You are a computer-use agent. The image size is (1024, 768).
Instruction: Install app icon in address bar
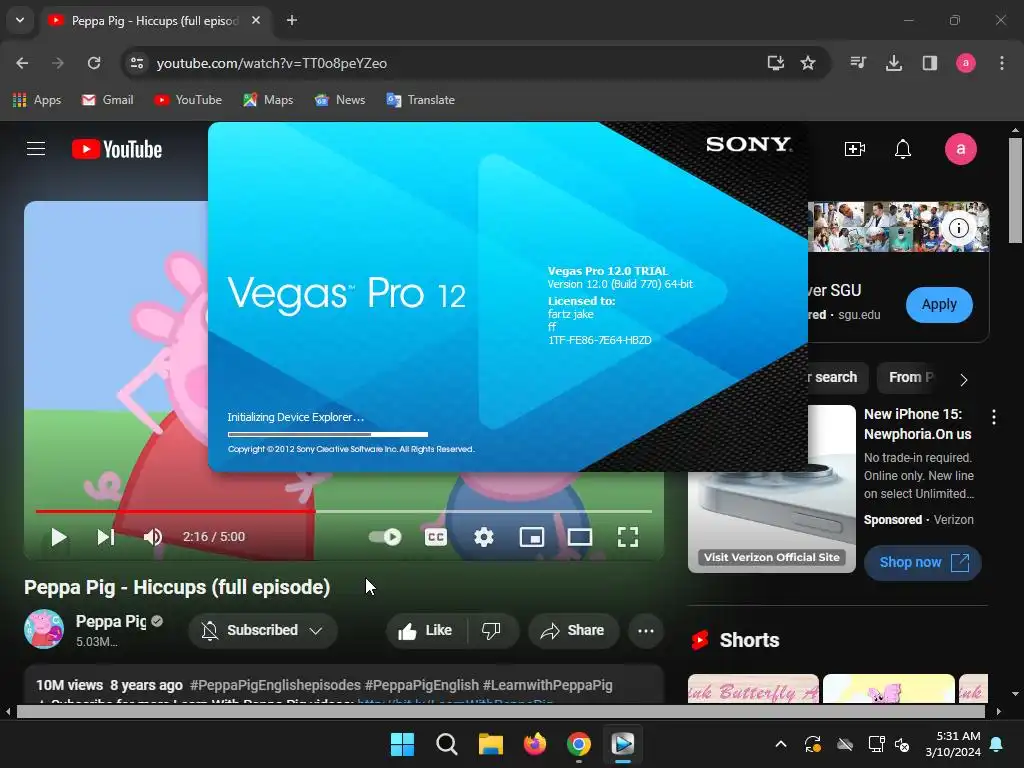[776, 63]
